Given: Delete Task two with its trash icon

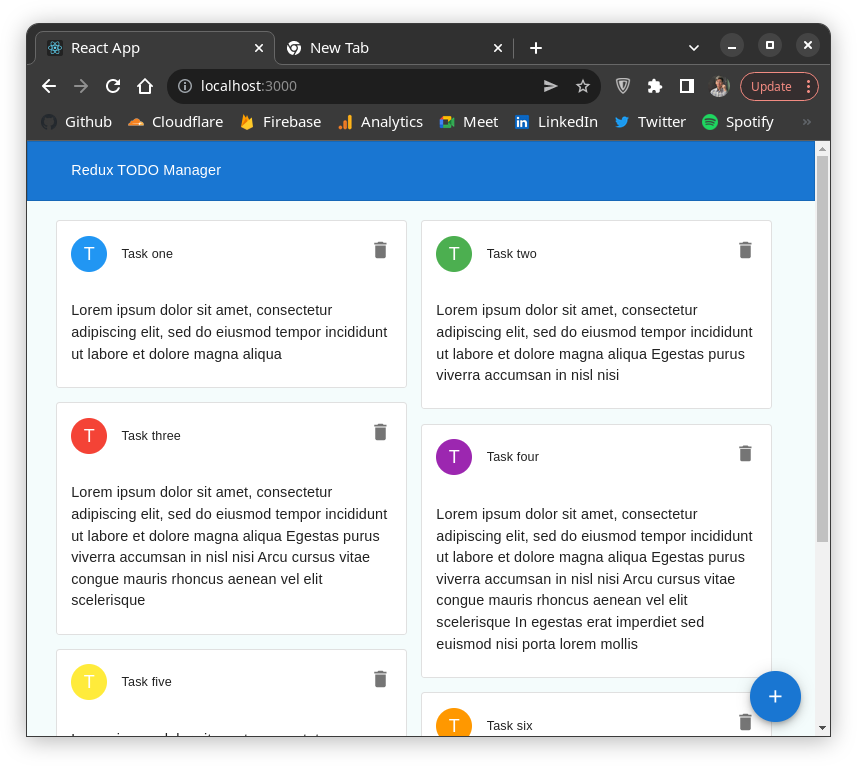Looking at the screenshot, I should [x=745, y=250].
